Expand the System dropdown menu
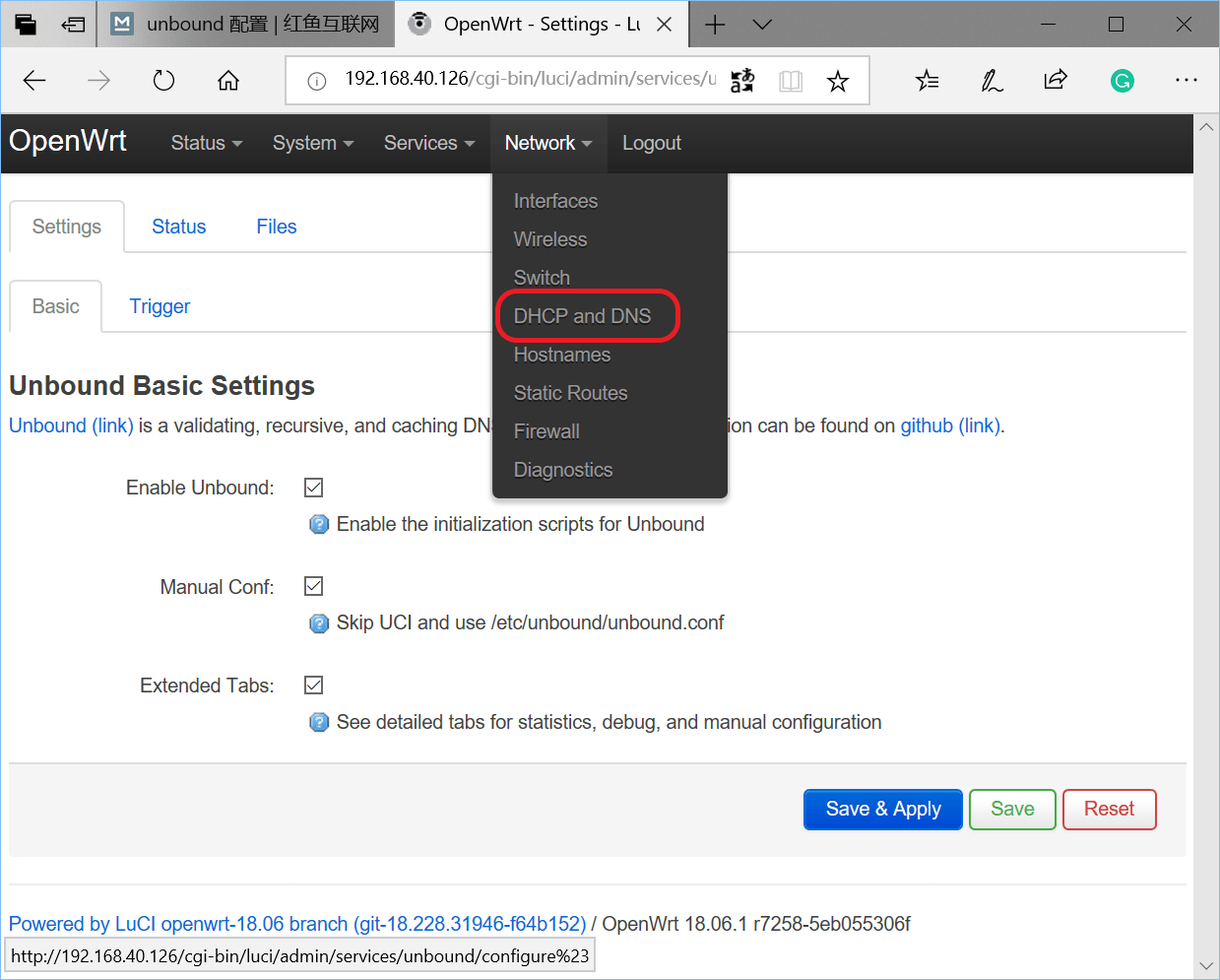Screen dimensions: 1220x980 tap(313, 143)
